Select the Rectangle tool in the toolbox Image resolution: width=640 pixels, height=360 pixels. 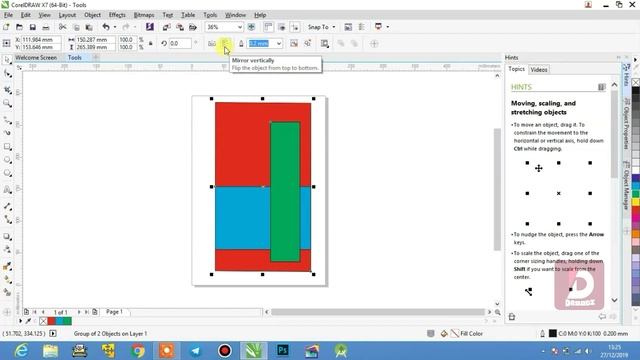(7, 147)
